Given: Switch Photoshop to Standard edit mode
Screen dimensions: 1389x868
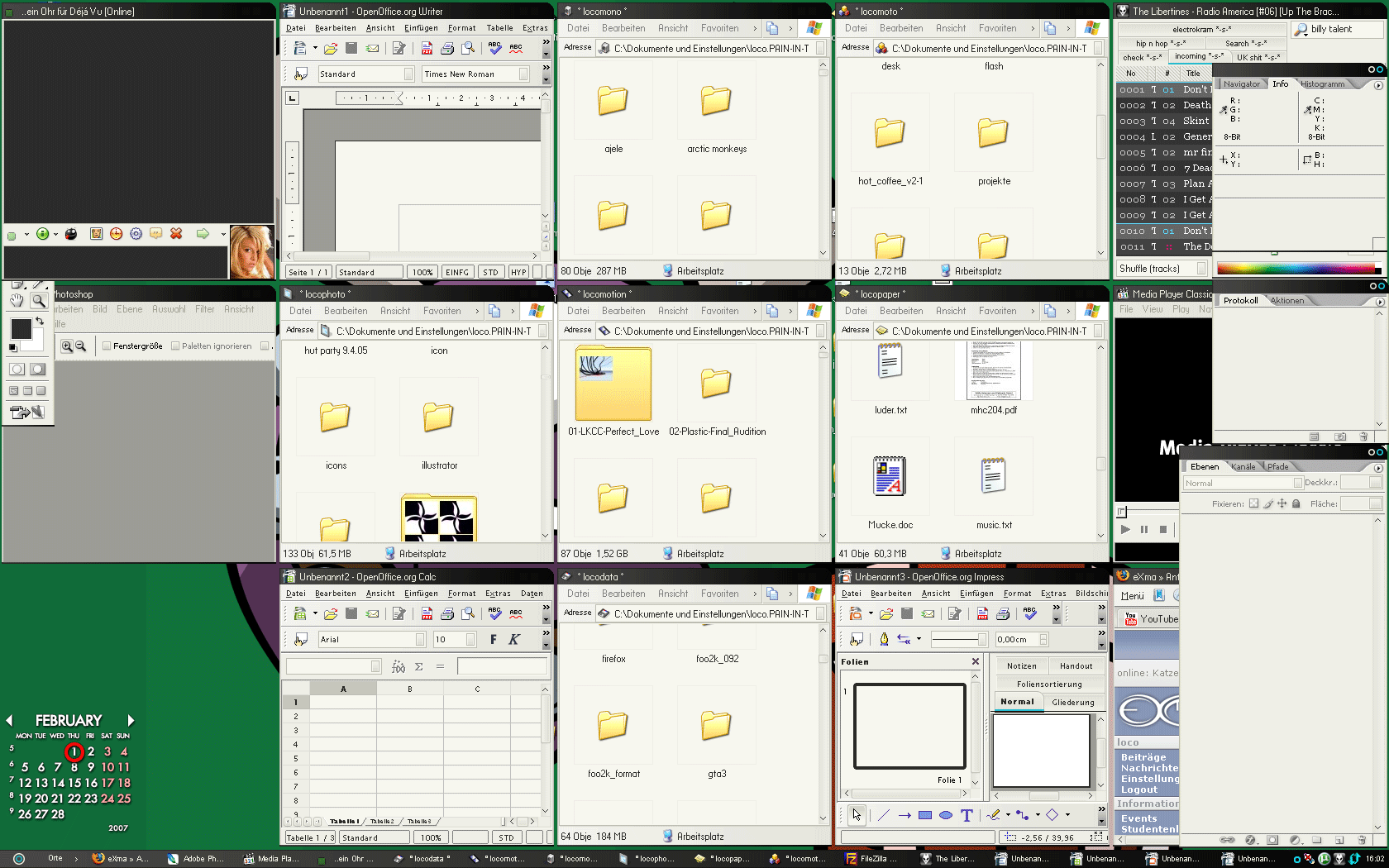Looking at the screenshot, I should click(x=17, y=370).
